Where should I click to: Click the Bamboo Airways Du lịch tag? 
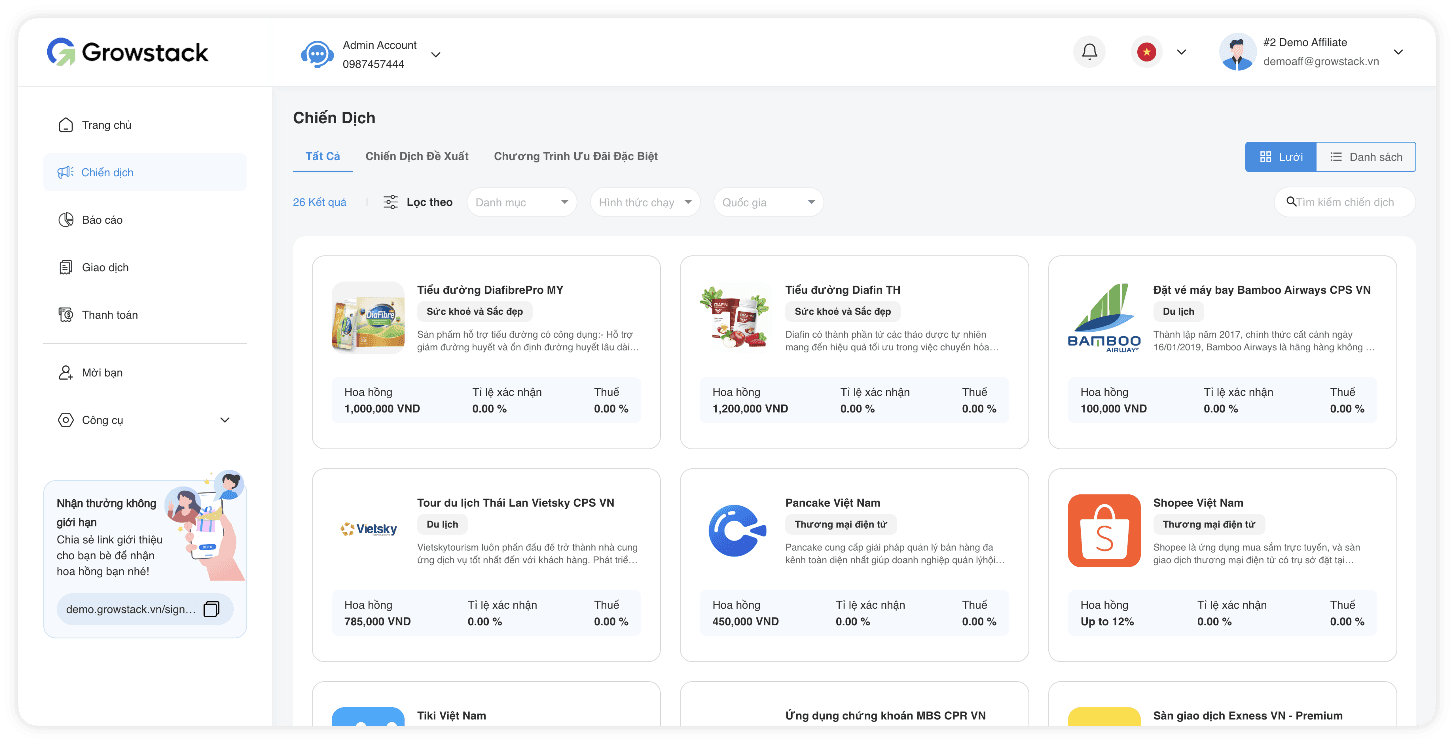1179,312
